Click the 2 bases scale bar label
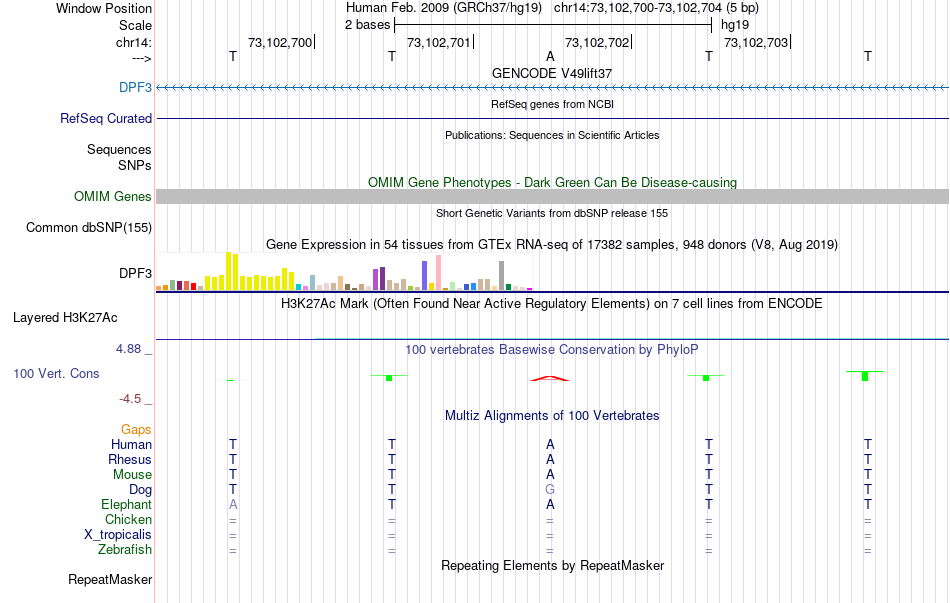The height and width of the screenshot is (603, 950). (x=367, y=25)
